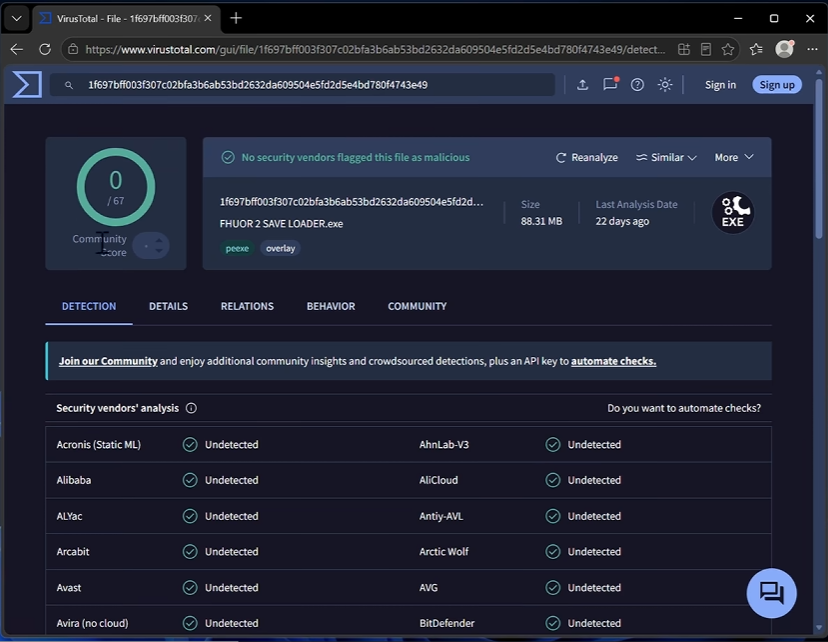Click the Avast vendor name
This screenshot has height=642, width=828.
point(69,588)
